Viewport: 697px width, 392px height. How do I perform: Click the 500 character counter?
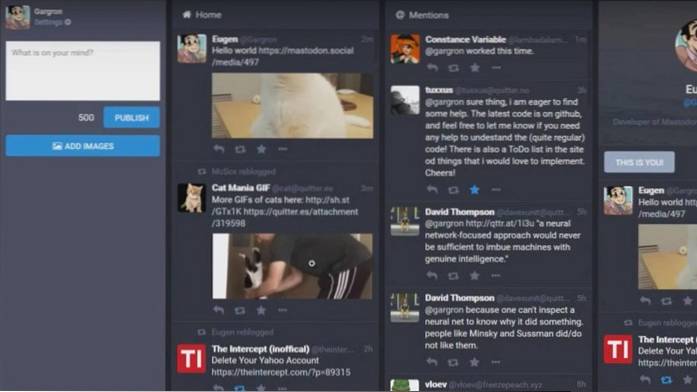point(86,118)
